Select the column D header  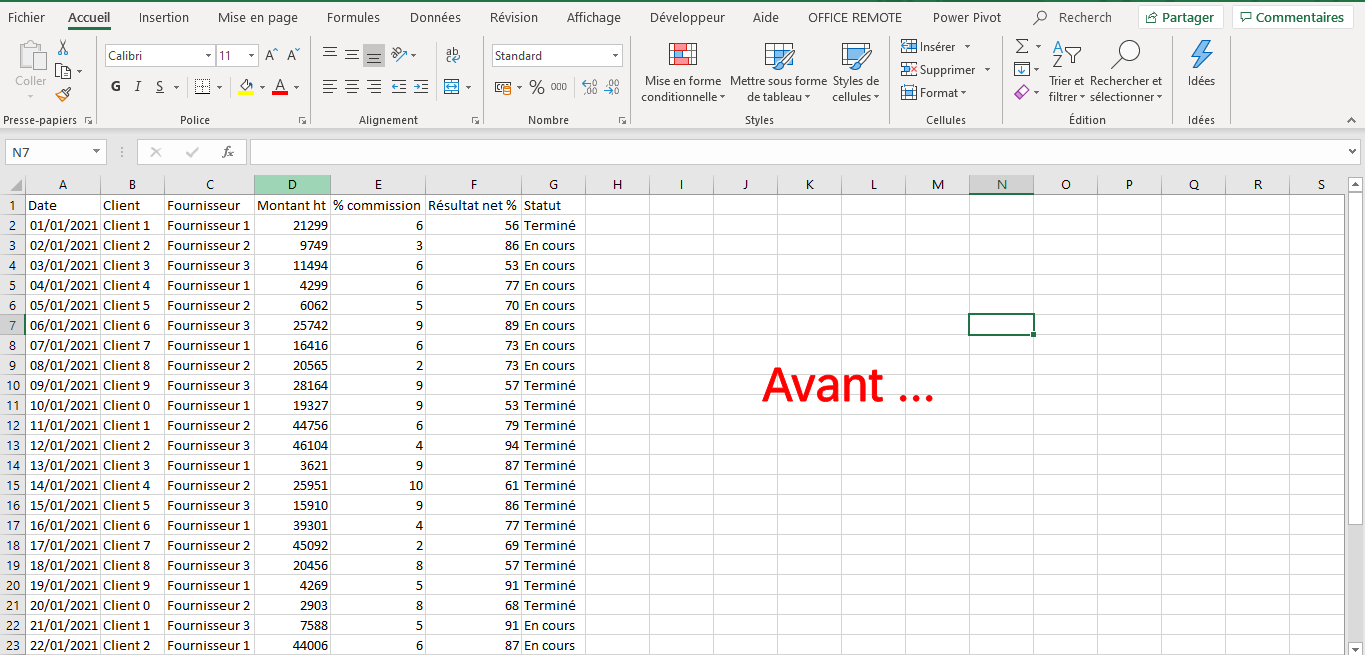click(x=292, y=184)
